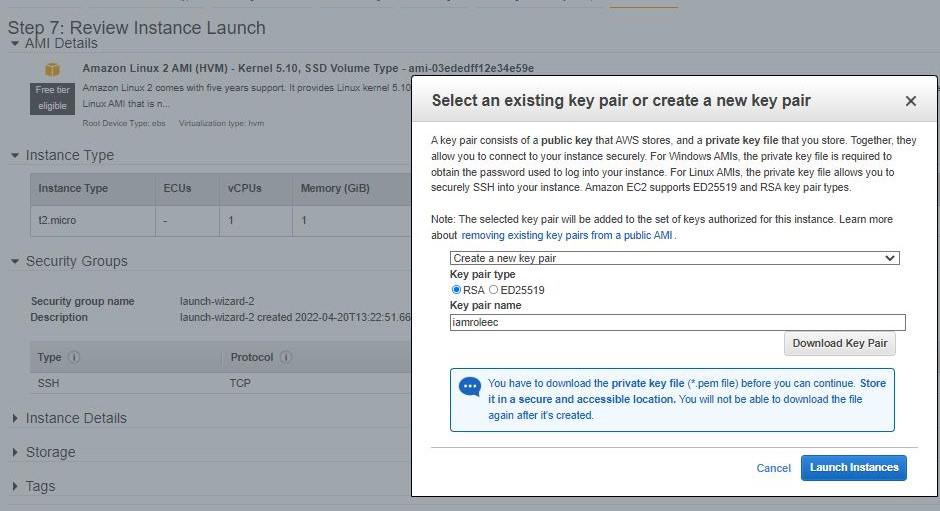Click the 'Key pair type' label

[x=483, y=274]
